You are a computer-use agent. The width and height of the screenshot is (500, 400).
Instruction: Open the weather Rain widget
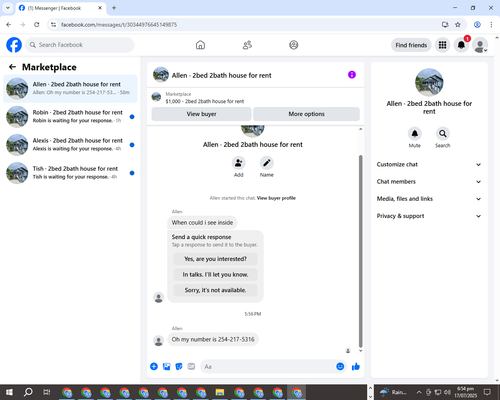(x=394, y=392)
